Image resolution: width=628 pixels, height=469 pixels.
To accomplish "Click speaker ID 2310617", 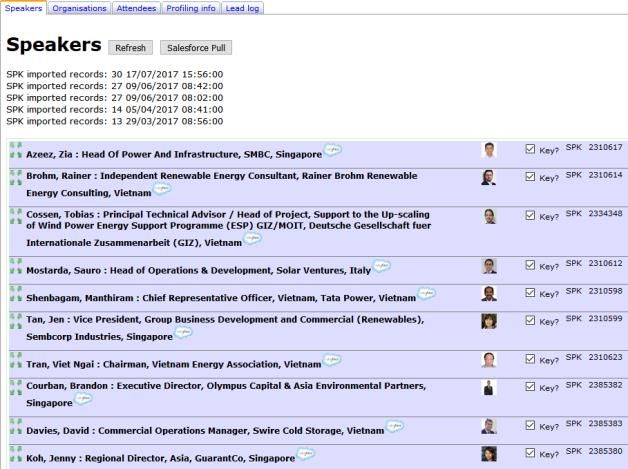I will 606,147.
